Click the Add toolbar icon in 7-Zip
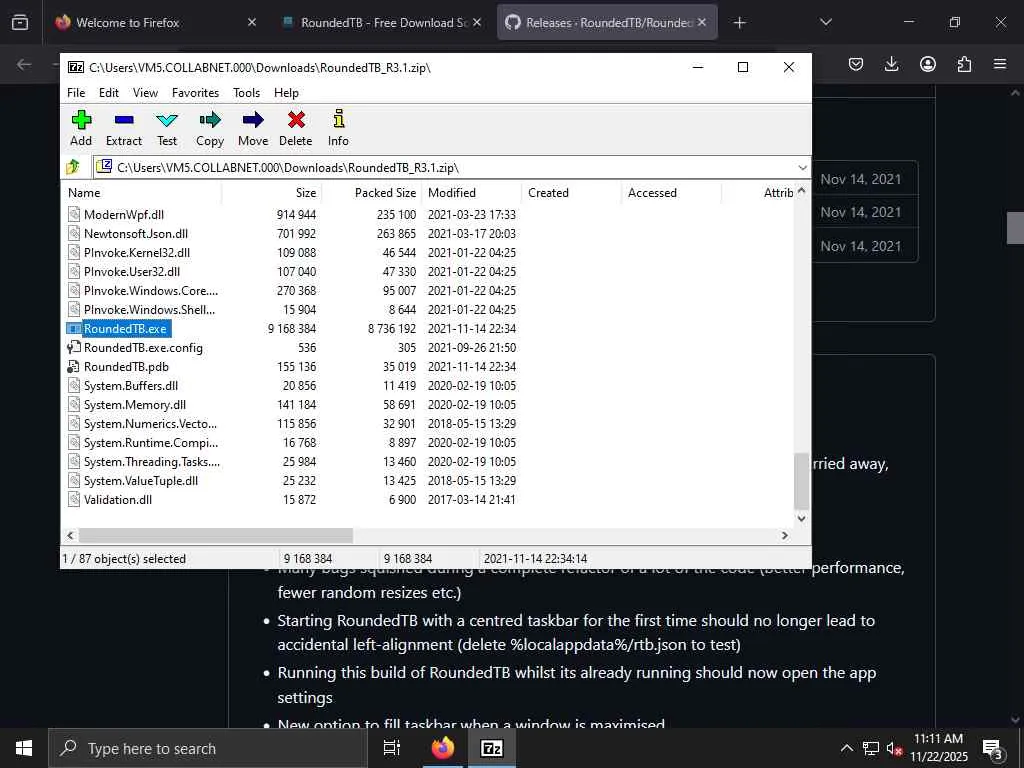The width and height of the screenshot is (1024, 768). coord(81,129)
